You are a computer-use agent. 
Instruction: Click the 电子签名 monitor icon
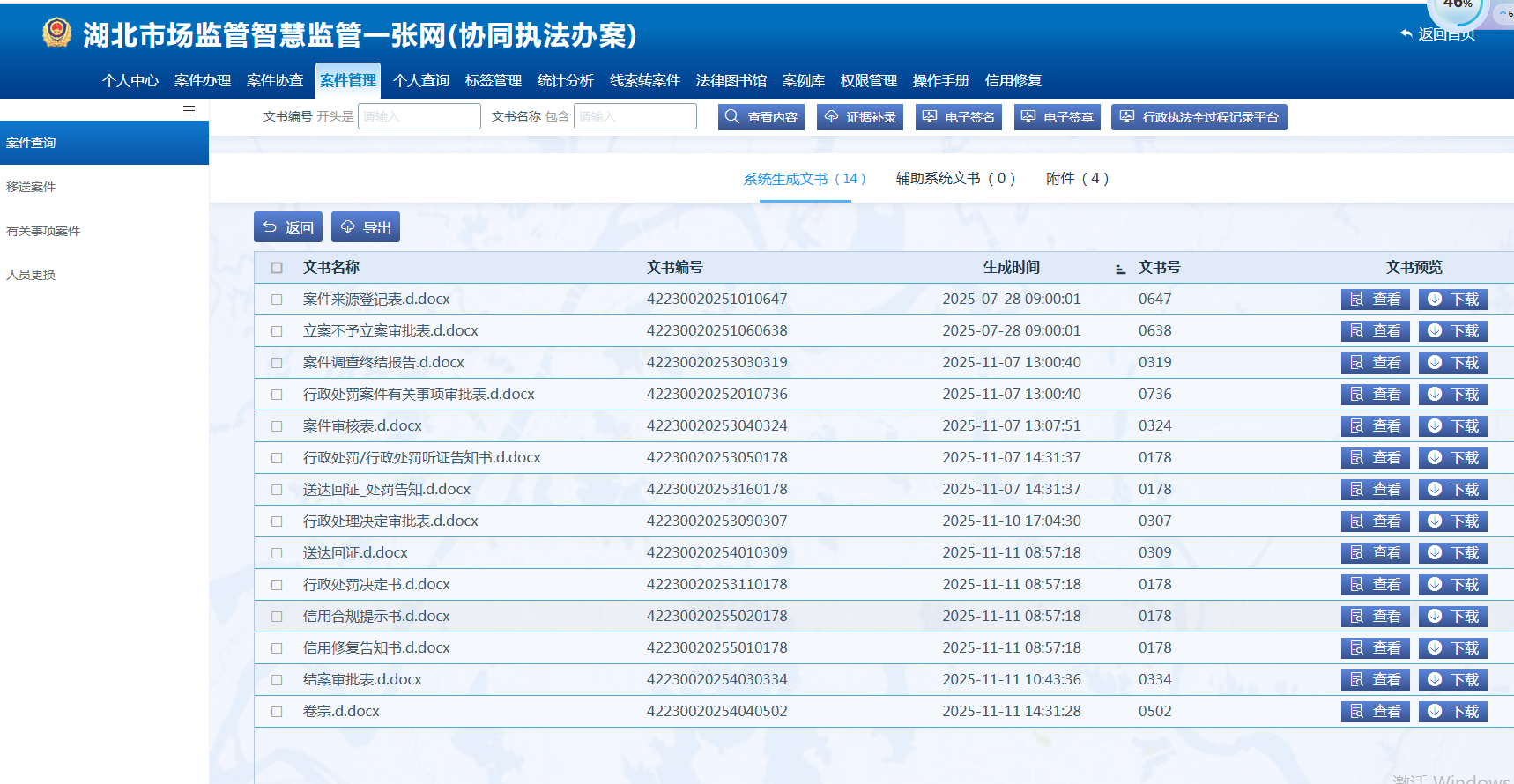coord(930,116)
